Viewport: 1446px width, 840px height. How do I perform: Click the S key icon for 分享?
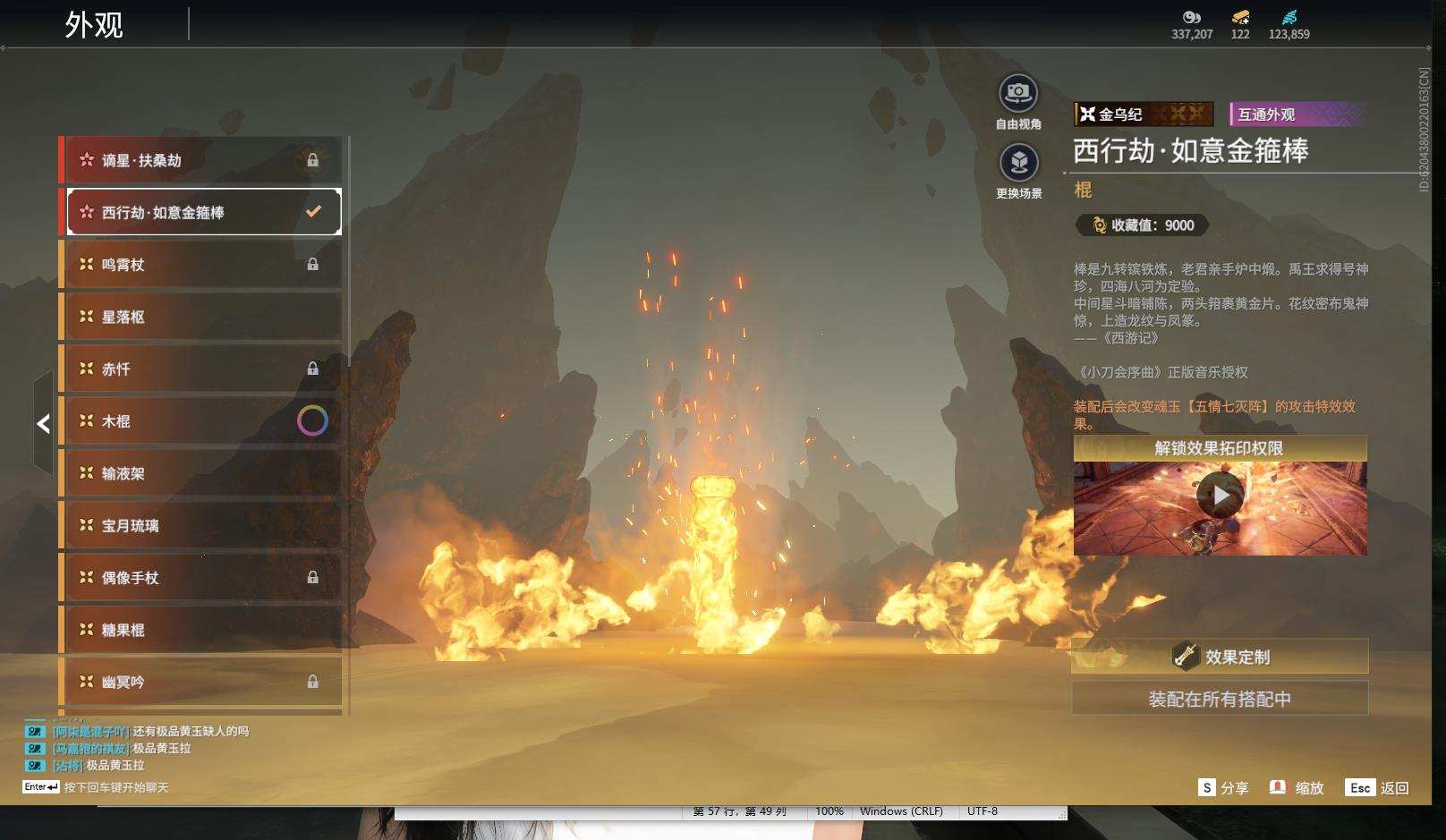pyautogui.click(x=1207, y=787)
